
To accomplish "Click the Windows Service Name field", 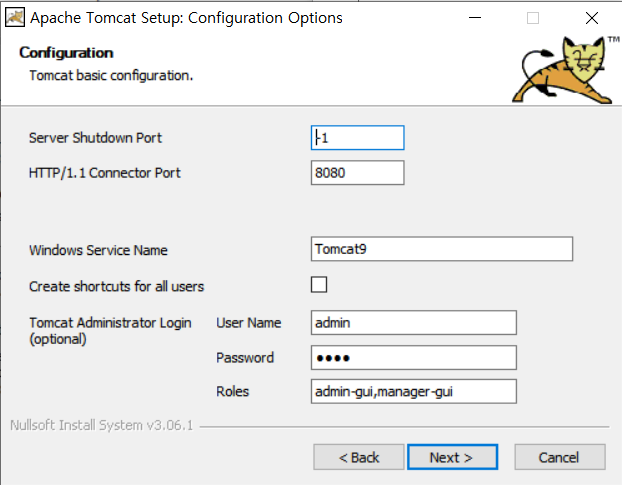I will point(442,249).
